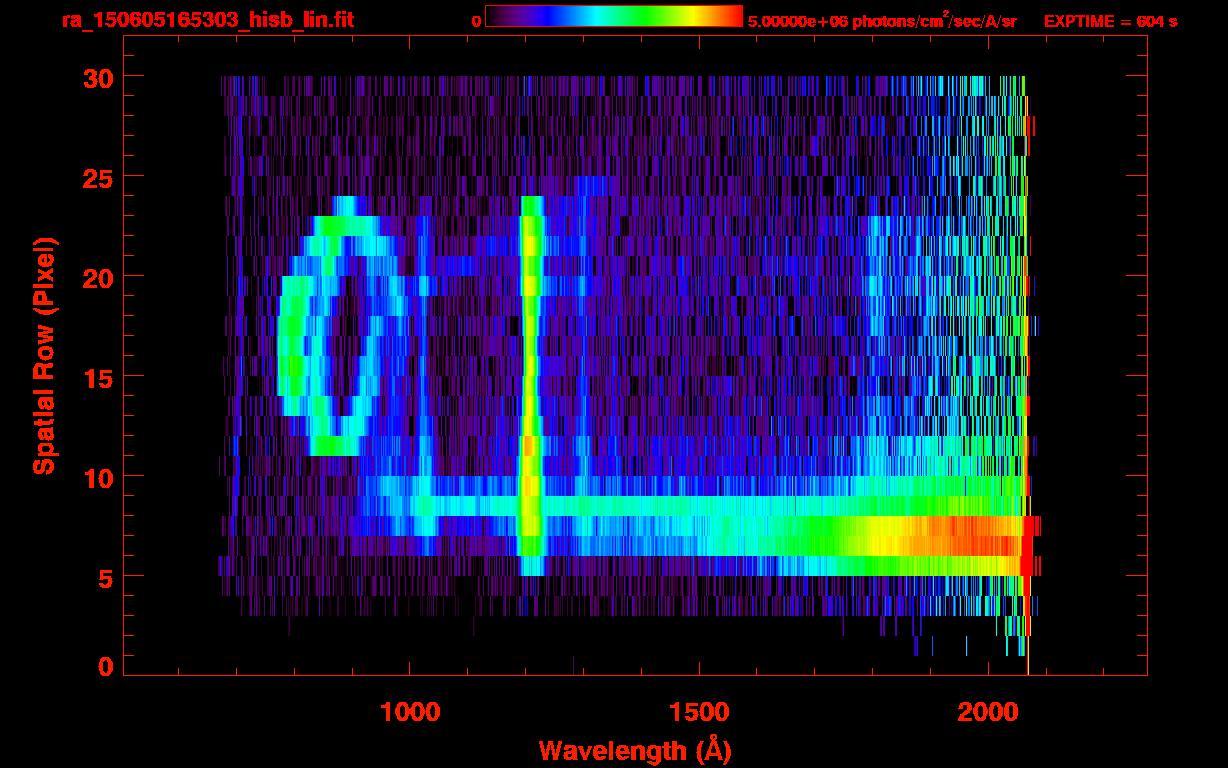Click the color bar minimum value 0
Image resolution: width=1228 pixels, height=768 pixels.
[x=476, y=21]
